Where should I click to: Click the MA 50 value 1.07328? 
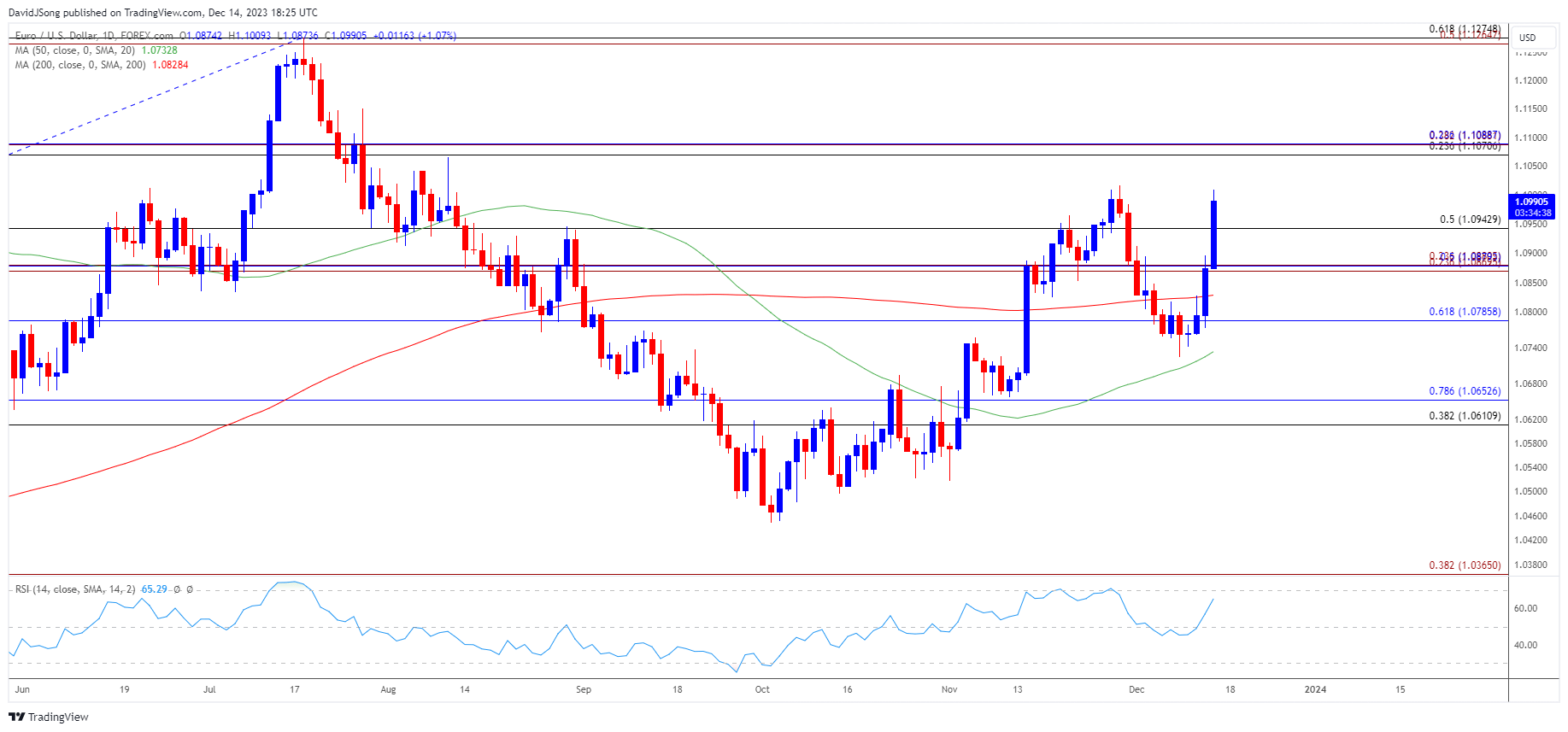(160, 50)
